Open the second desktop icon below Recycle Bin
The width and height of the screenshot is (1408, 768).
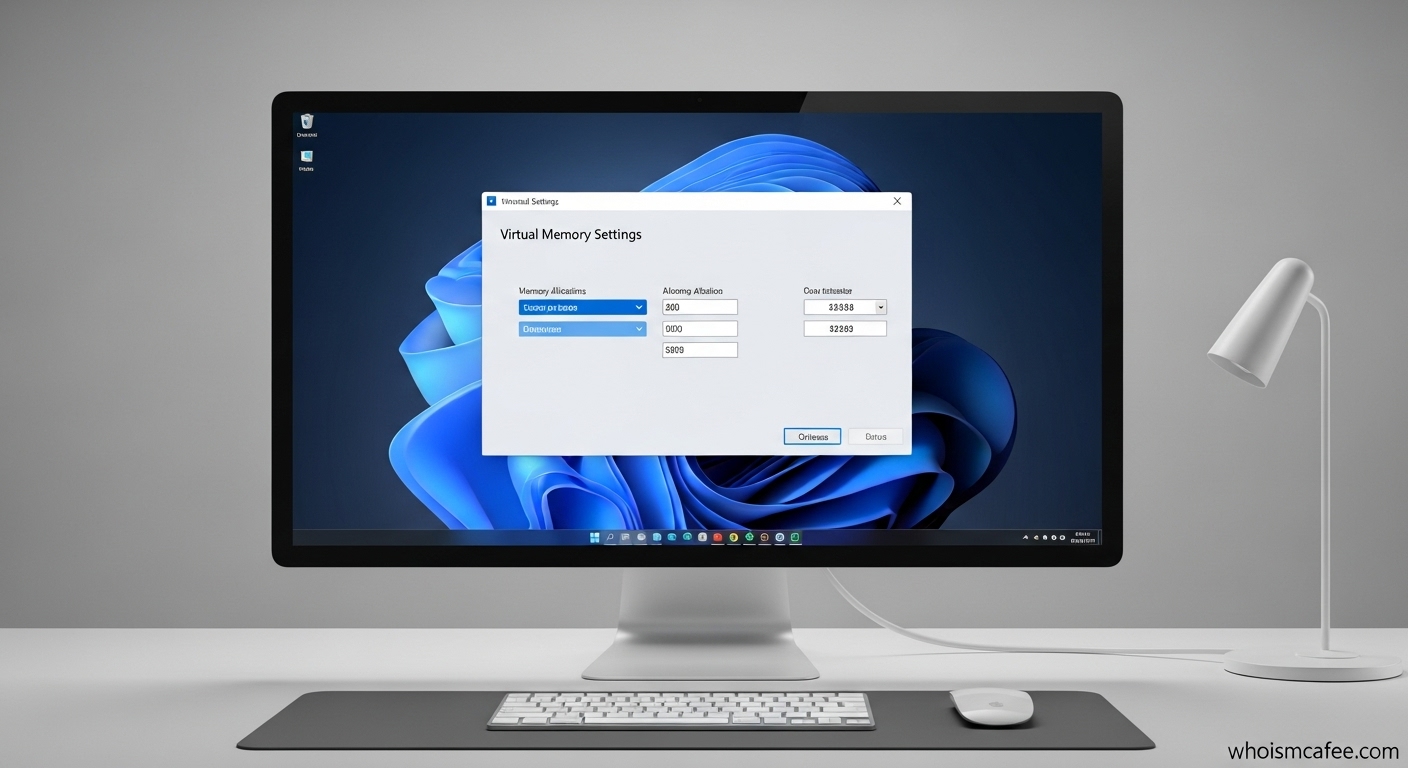(x=307, y=157)
